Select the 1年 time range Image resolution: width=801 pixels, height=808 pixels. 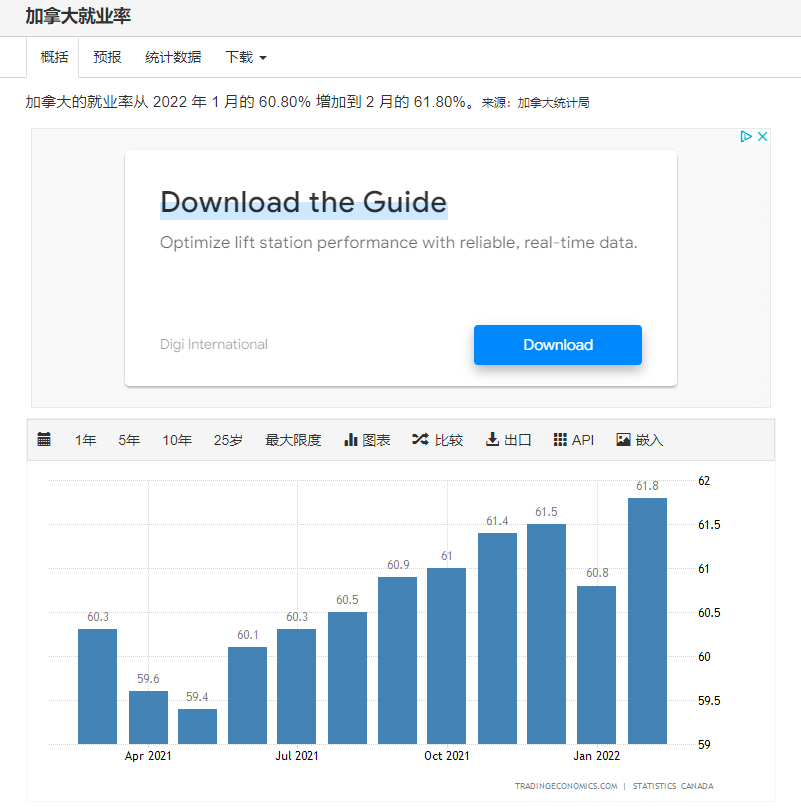(x=86, y=440)
